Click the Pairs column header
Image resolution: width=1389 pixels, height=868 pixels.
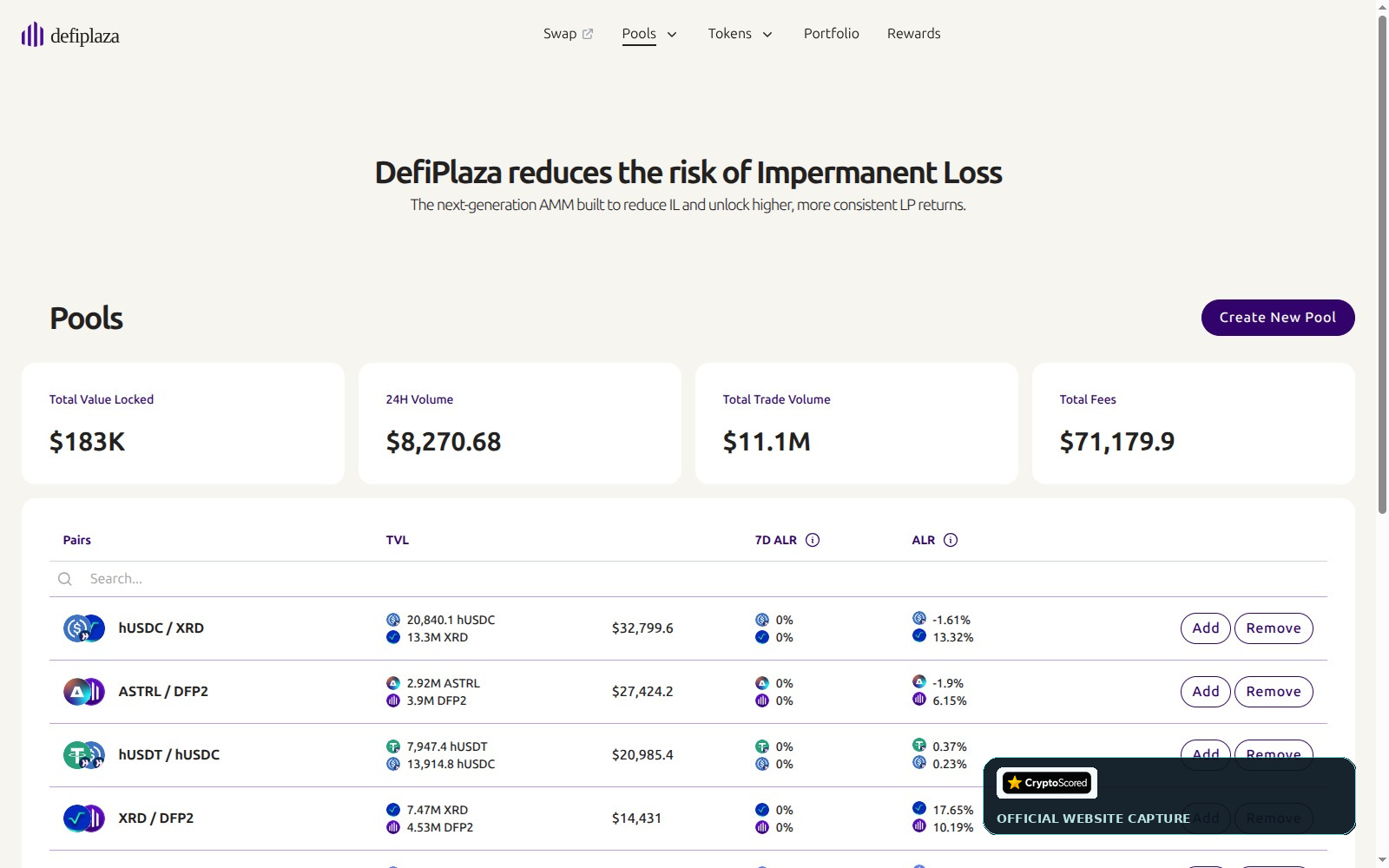pyautogui.click(x=77, y=540)
